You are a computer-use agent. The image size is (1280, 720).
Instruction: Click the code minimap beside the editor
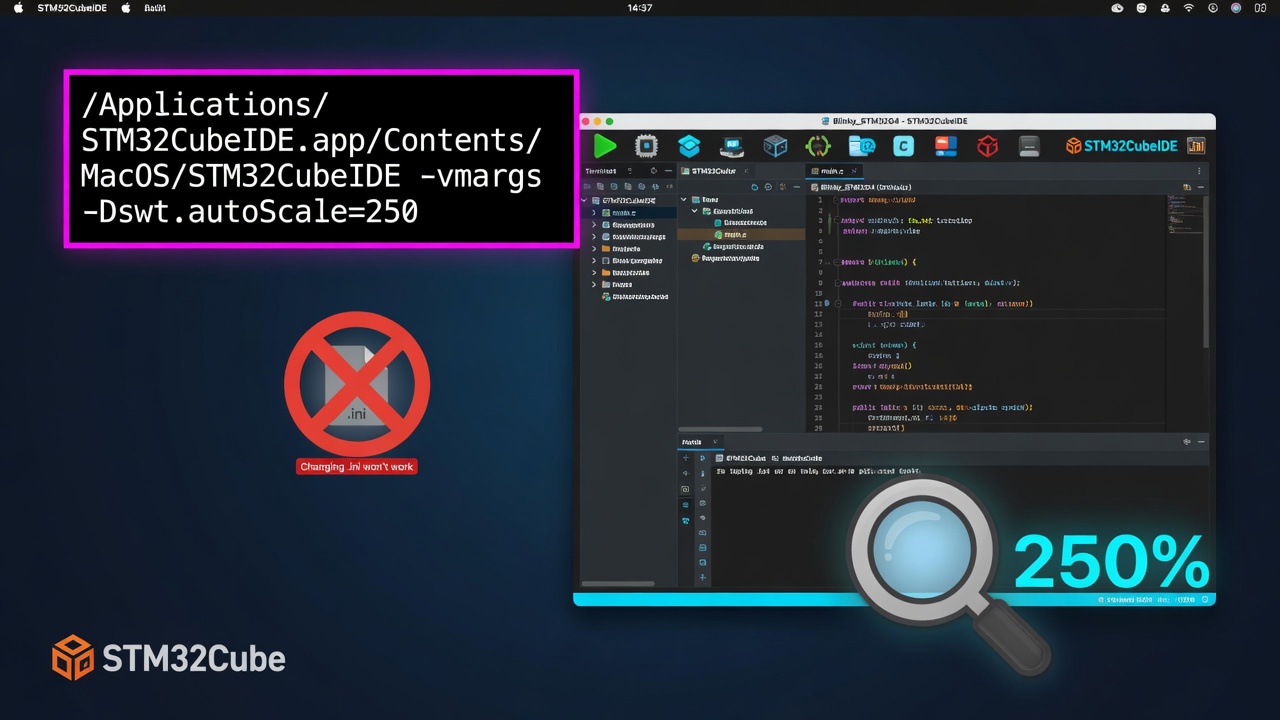[x=1183, y=215]
